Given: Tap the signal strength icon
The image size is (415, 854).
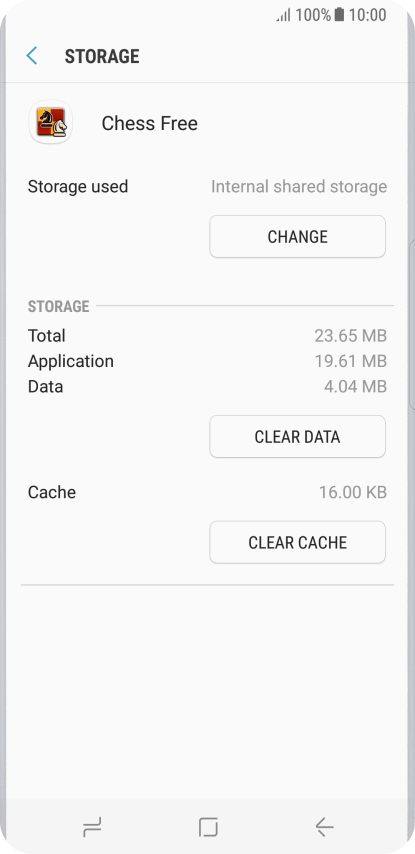Looking at the screenshot, I should [284, 15].
